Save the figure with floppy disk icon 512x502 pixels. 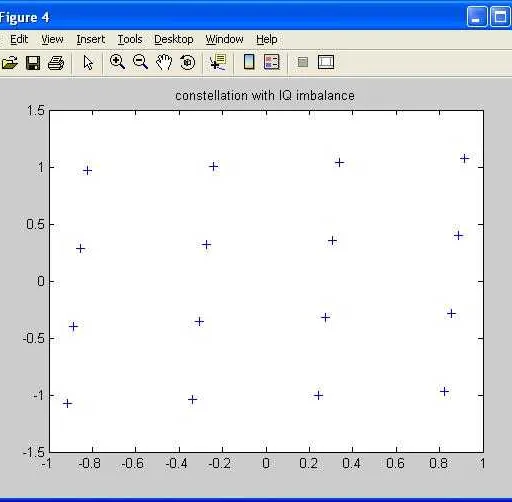(x=33, y=63)
